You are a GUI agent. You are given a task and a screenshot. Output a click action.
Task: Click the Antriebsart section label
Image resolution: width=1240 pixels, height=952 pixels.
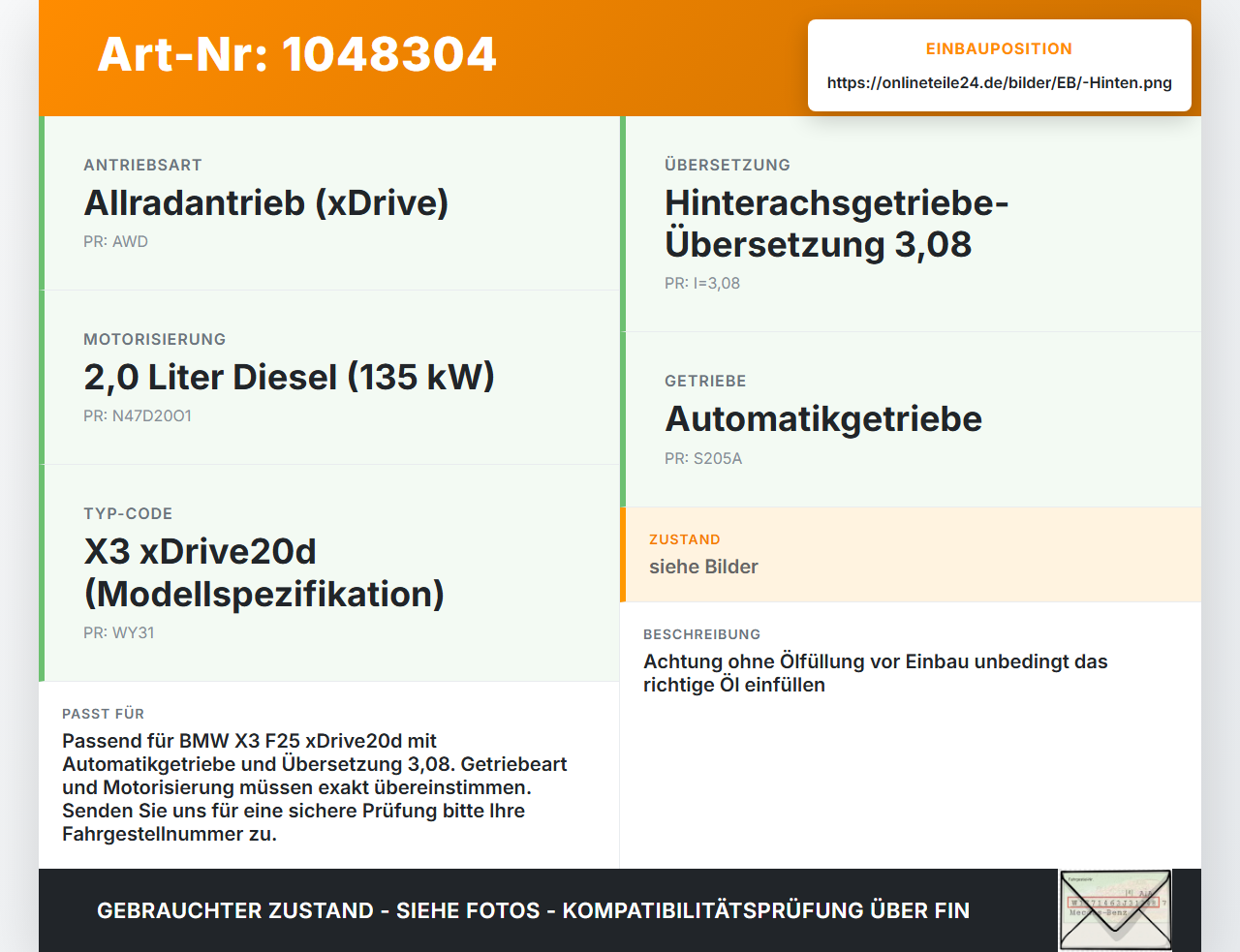[142, 166]
